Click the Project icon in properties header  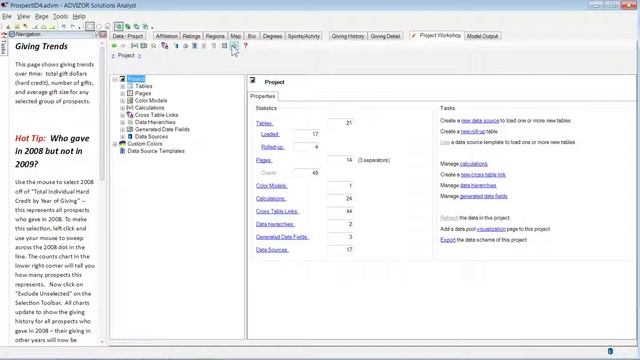[x=252, y=80]
